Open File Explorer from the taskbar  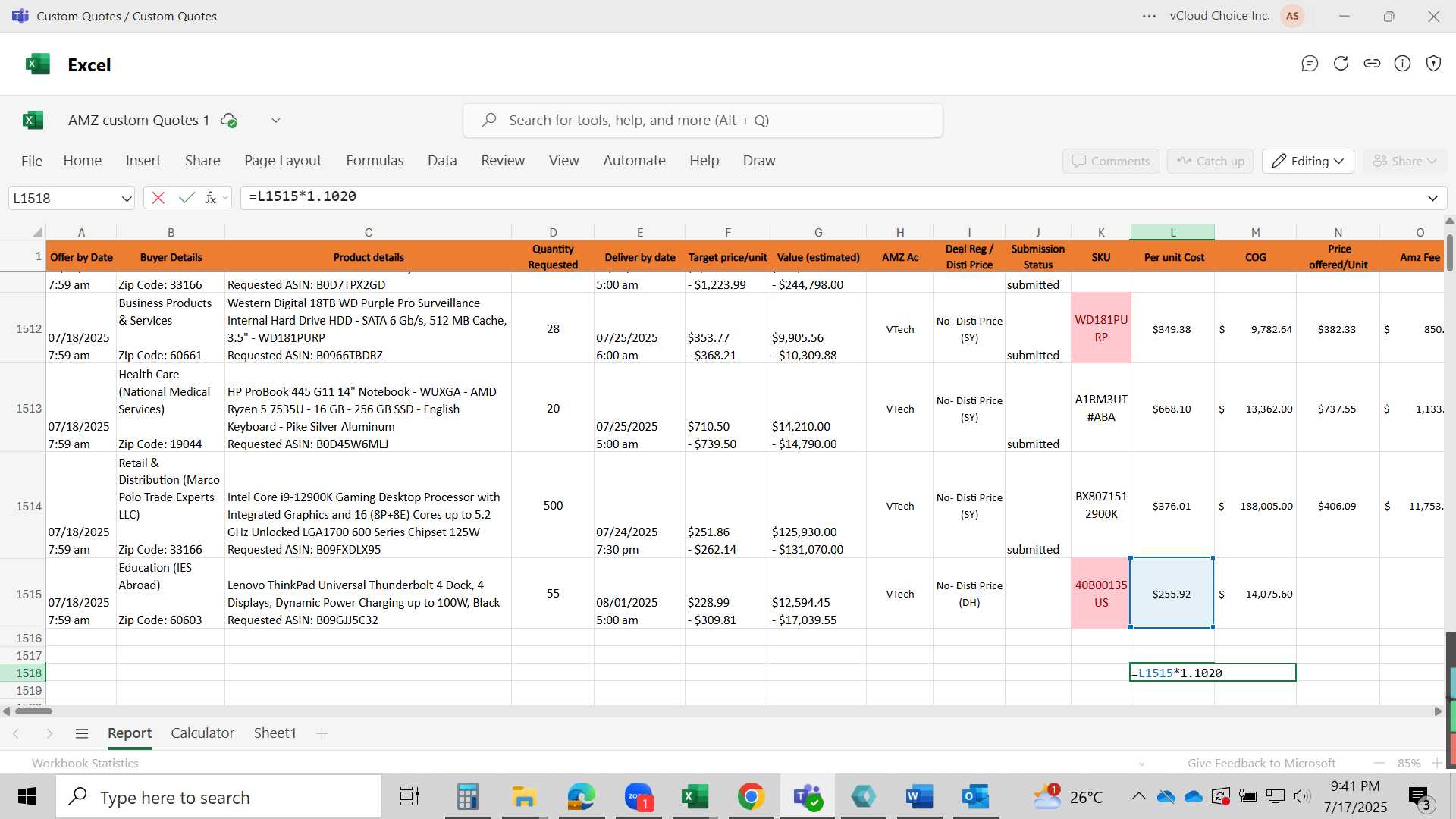[523, 797]
